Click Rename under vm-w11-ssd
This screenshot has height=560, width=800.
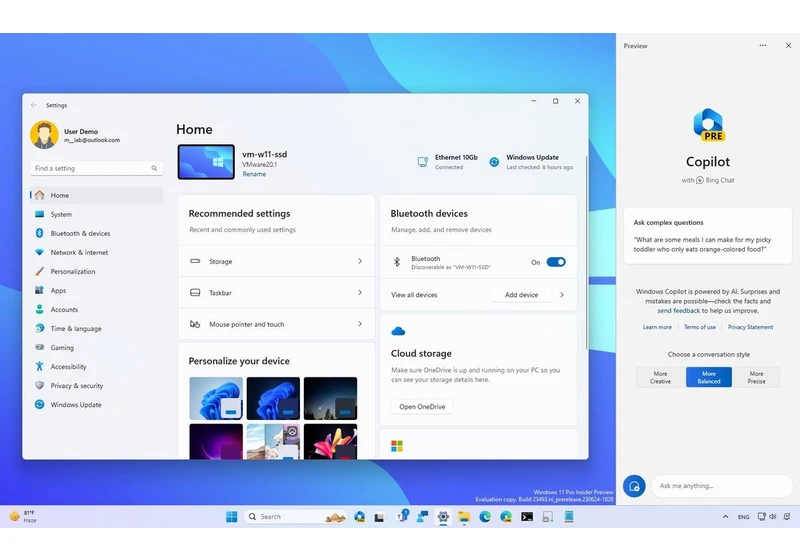[x=254, y=174]
